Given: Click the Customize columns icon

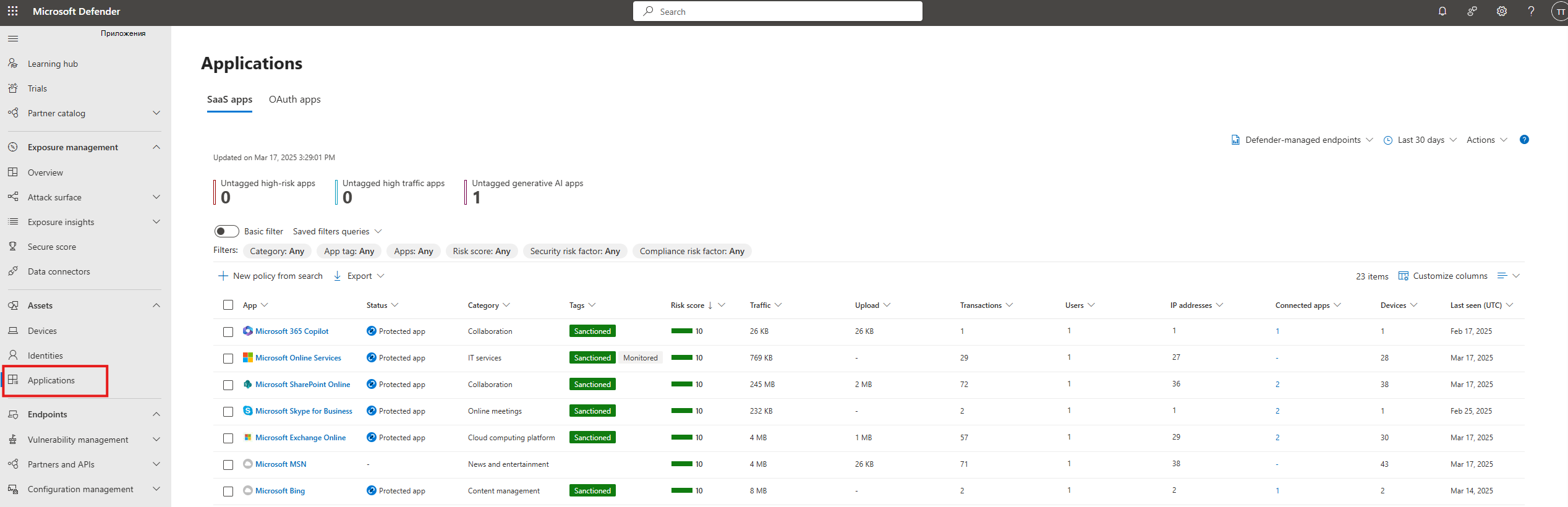Looking at the screenshot, I should coord(1404,276).
